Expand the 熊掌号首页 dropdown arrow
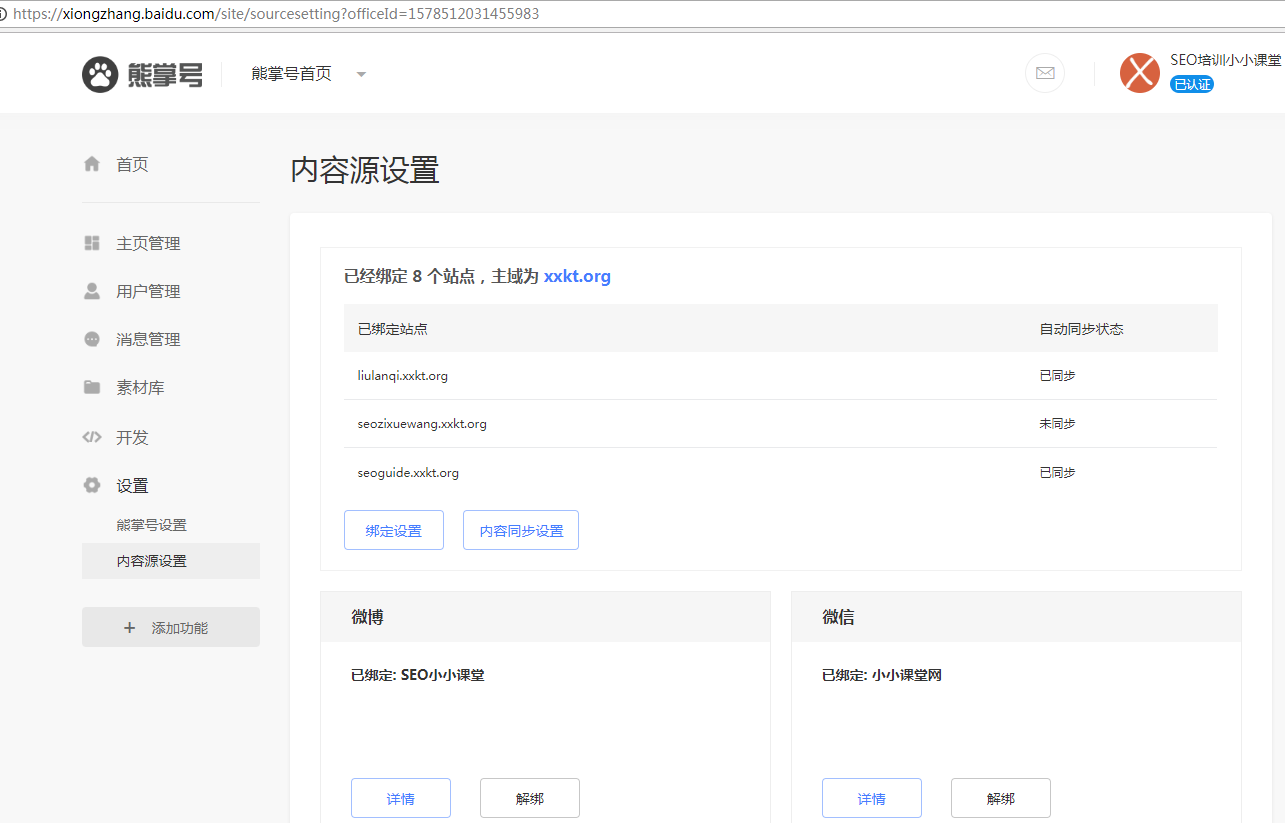 pyautogui.click(x=361, y=74)
